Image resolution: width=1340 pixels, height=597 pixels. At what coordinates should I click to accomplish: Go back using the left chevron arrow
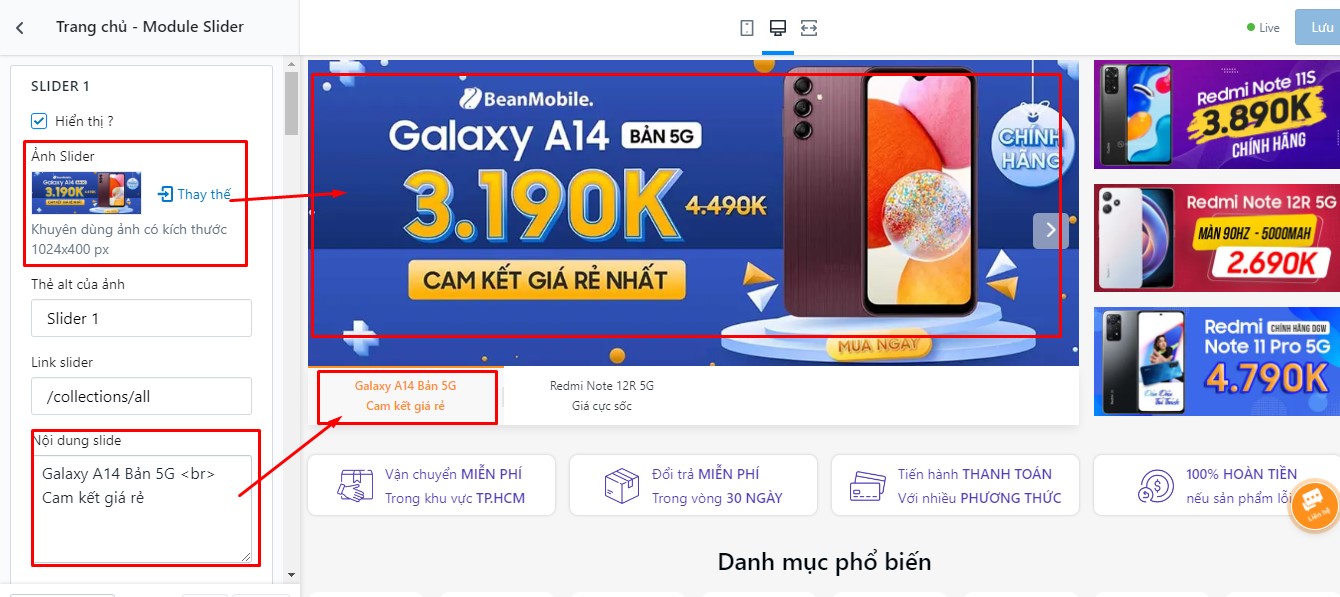pos(20,28)
